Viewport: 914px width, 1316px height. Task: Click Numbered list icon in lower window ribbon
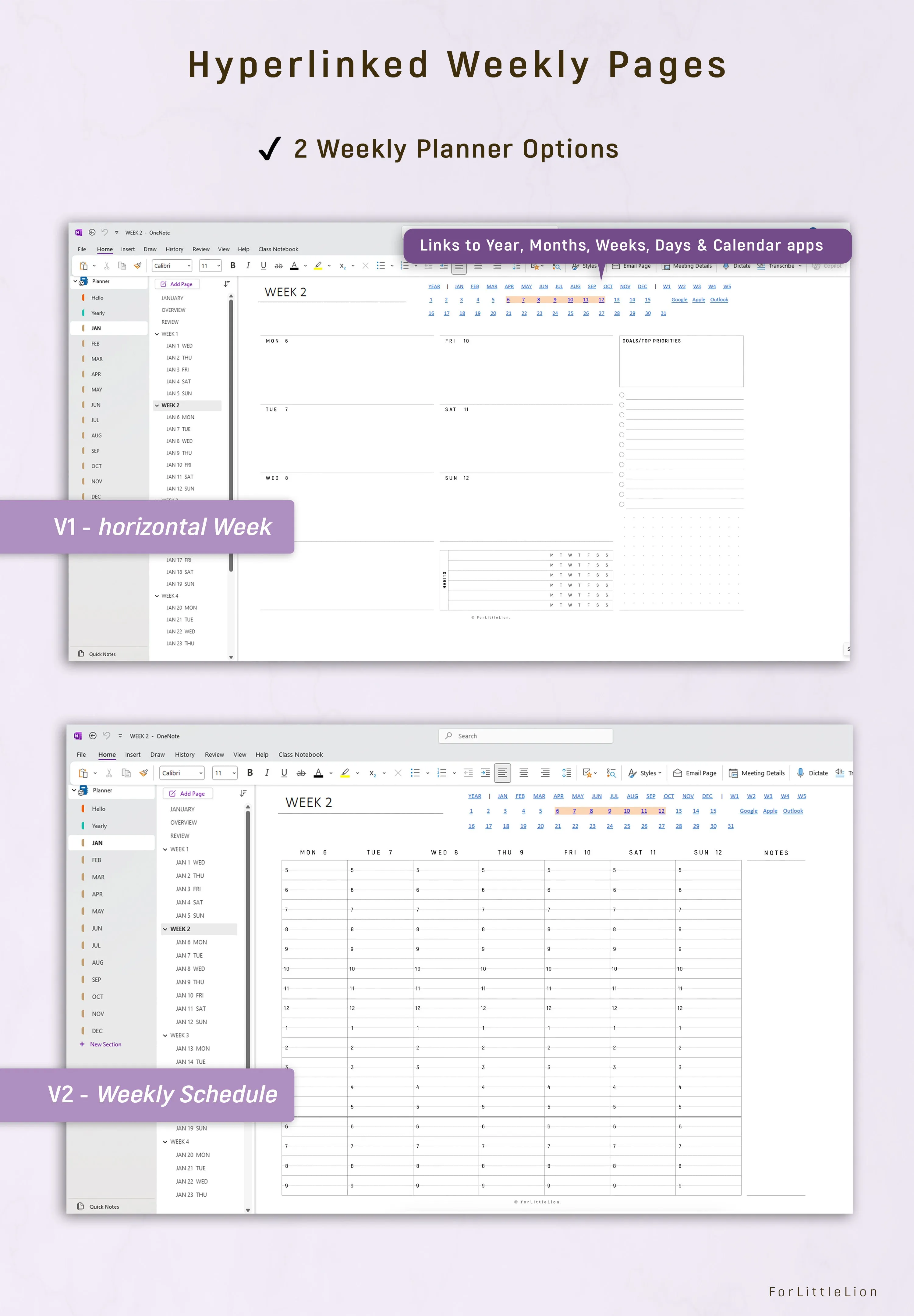point(441,773)
